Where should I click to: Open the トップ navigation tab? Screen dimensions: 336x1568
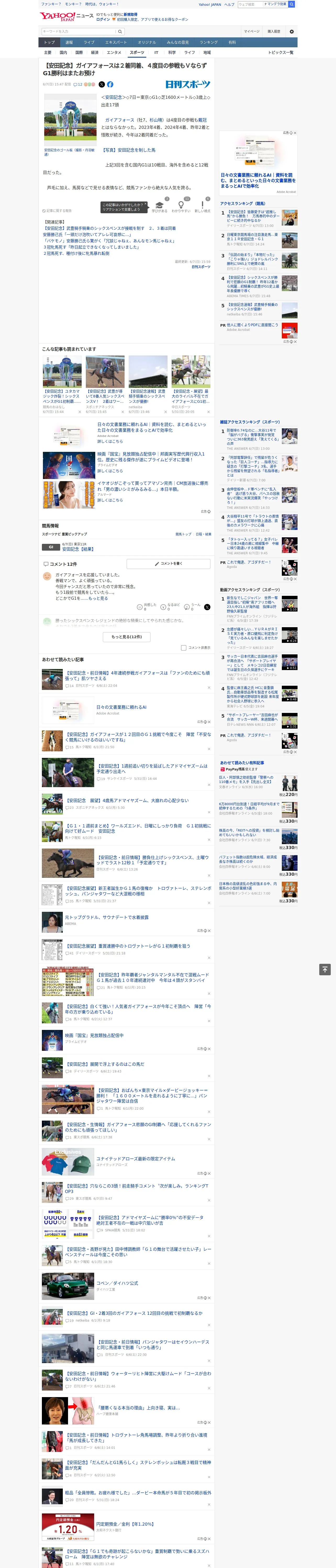[x=49, y=43]
